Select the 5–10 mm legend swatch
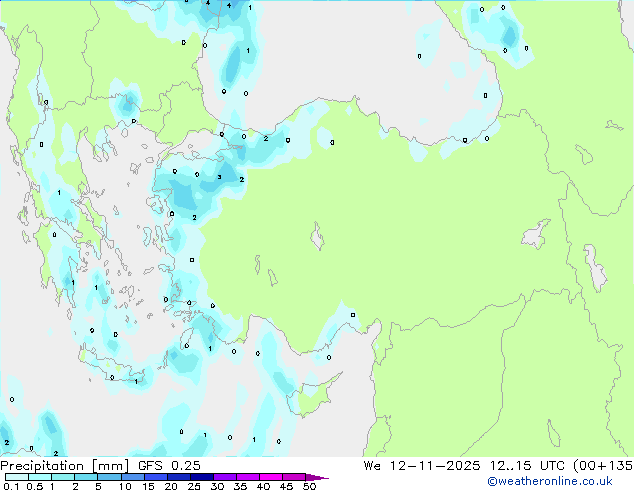This screenshot has height=490, width=634. pyautogui.click(x=109, y=477)
